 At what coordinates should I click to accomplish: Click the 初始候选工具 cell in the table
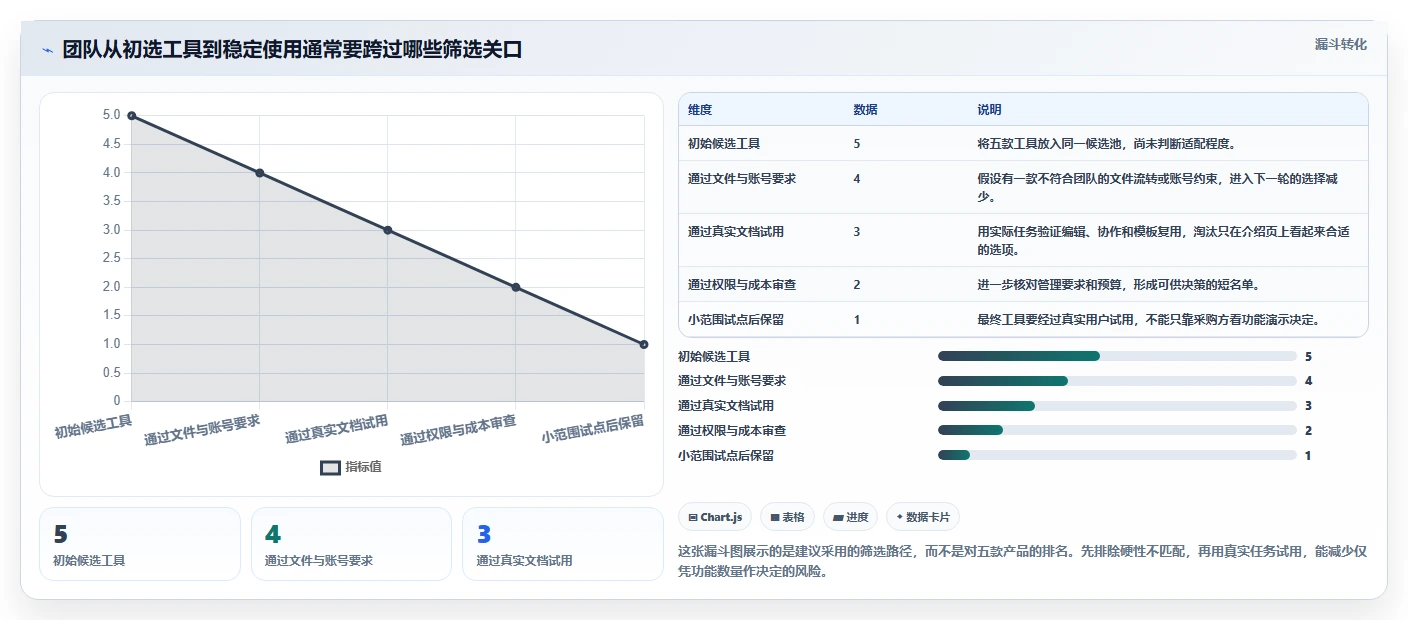click(724, 144)
